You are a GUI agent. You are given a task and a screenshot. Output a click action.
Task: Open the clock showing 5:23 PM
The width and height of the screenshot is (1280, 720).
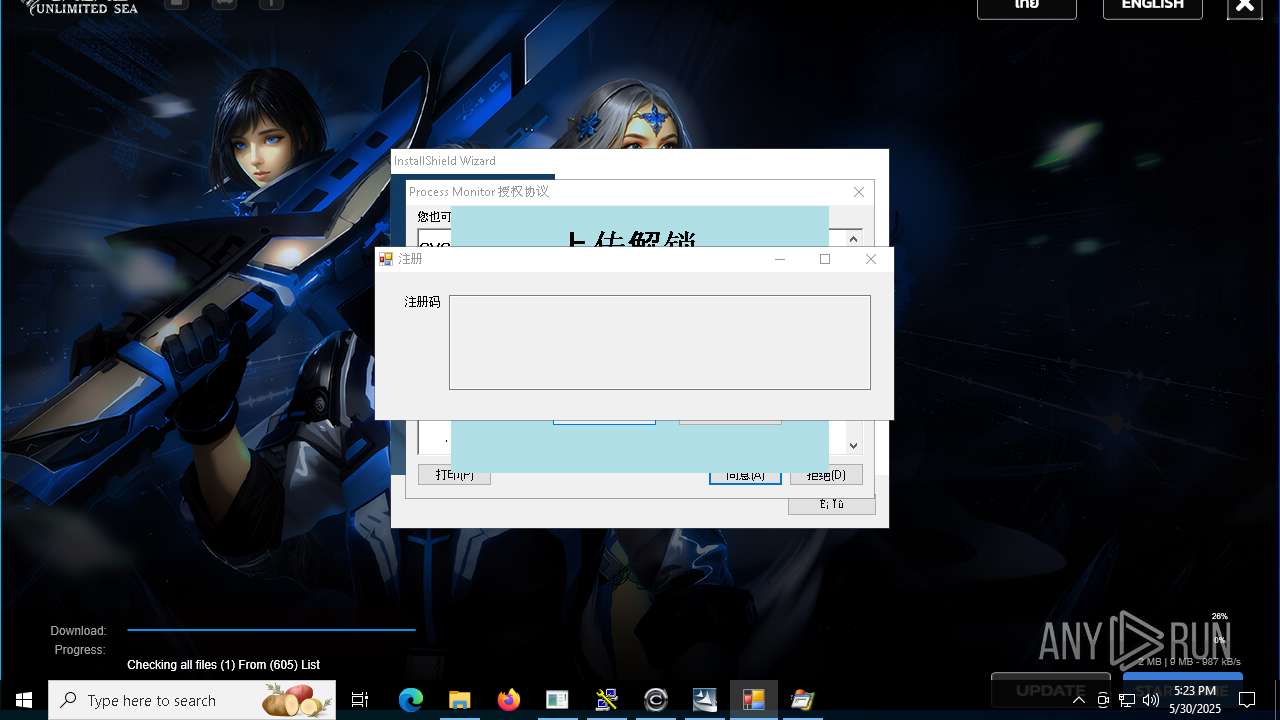tap(1195, 700)
